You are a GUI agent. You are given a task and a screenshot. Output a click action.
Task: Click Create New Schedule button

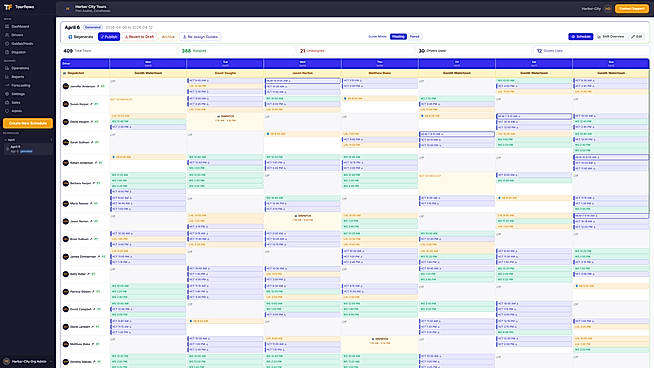tap(28, 123)
